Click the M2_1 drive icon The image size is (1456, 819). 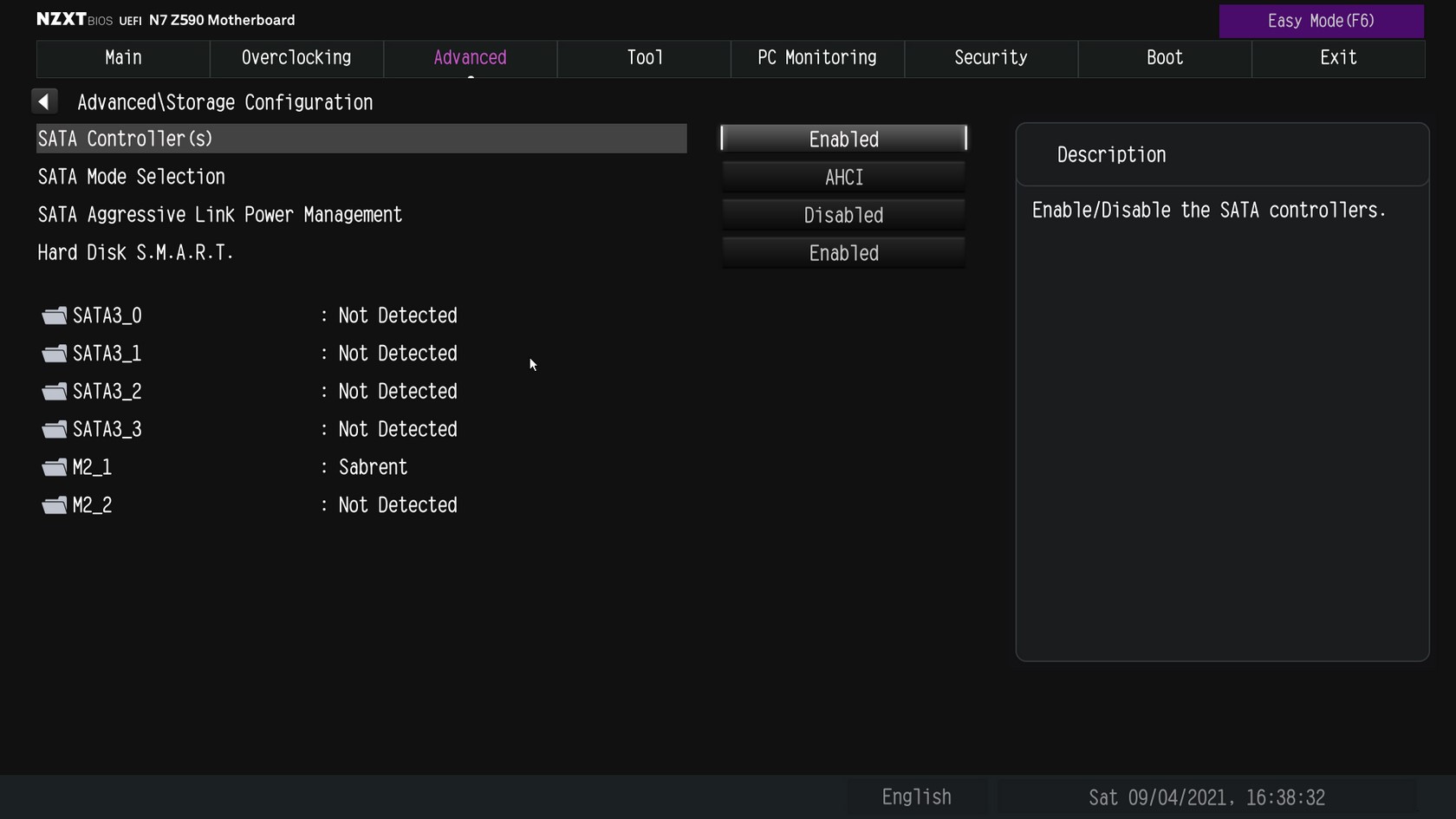[55, 467]
